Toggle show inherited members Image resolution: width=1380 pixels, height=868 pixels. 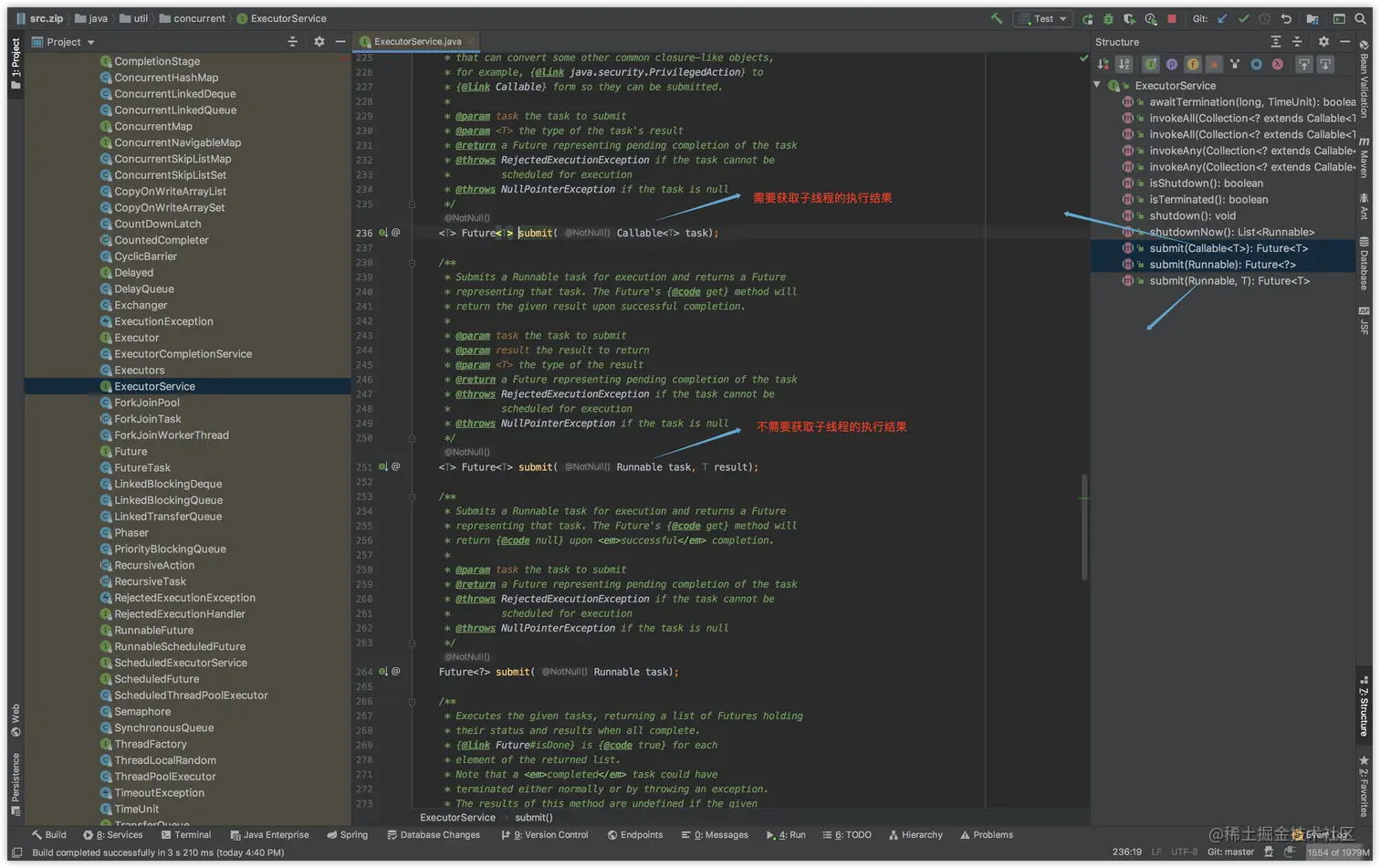1151,64
